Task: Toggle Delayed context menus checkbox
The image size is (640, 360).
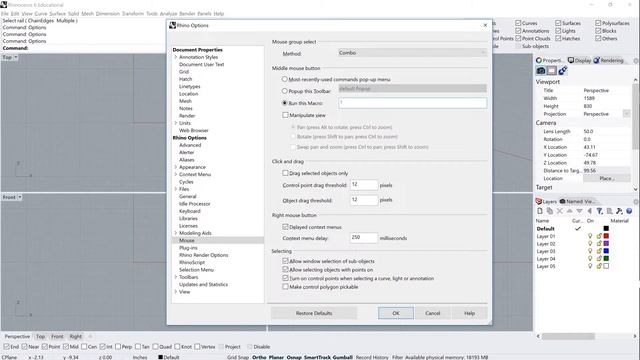Action: tap(285, 227)
